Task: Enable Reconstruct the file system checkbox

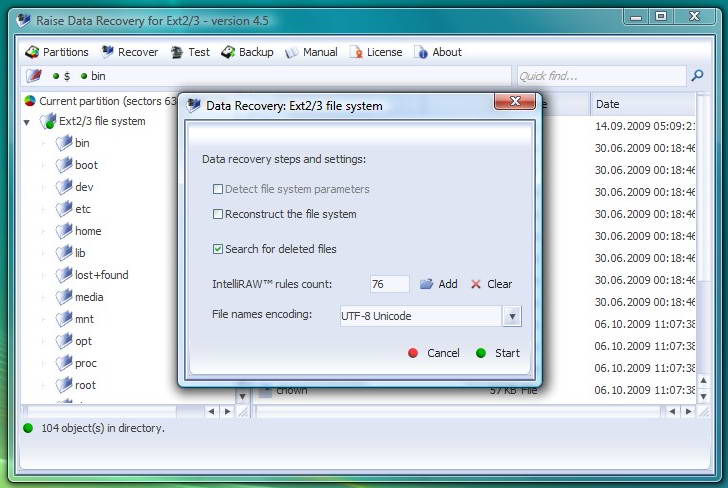Action: click(218, 214)
